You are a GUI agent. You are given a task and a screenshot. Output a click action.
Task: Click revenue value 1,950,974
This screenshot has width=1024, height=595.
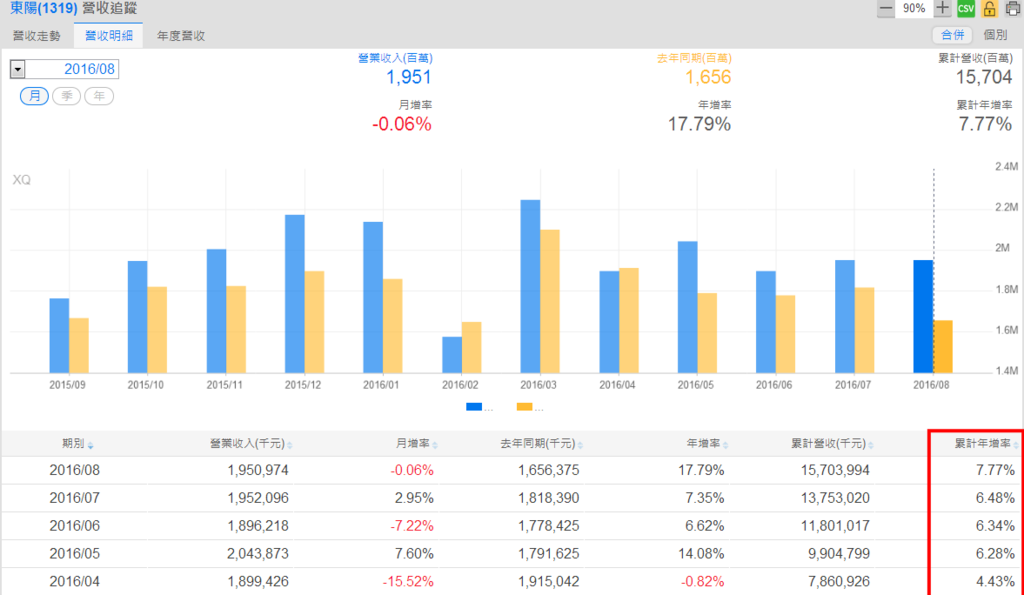pyautogui.click(x=258, y=470)
